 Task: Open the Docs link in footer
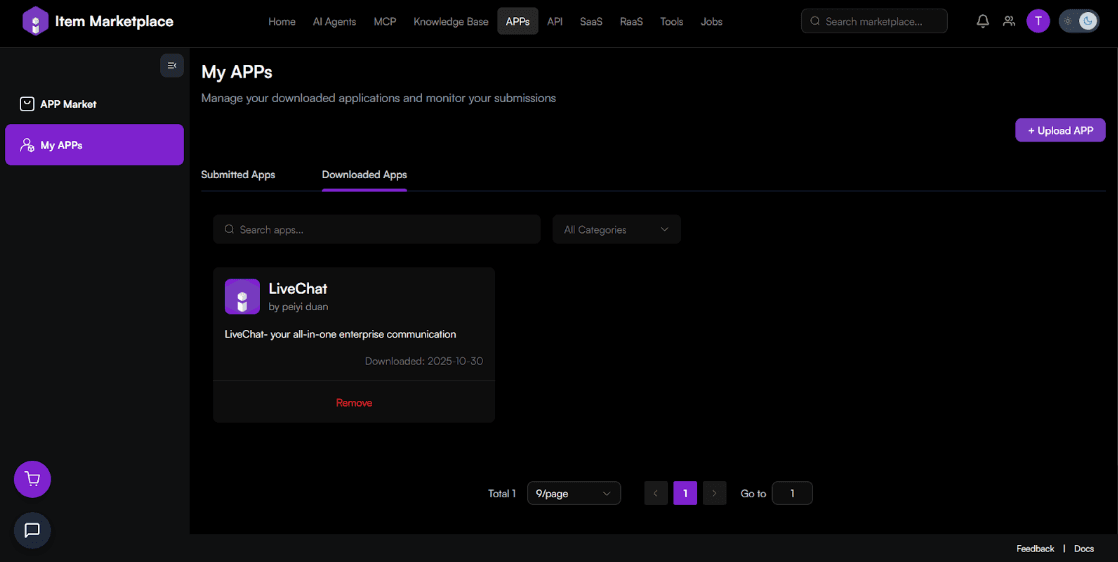pyautogui.click(x=1084, y=548)
